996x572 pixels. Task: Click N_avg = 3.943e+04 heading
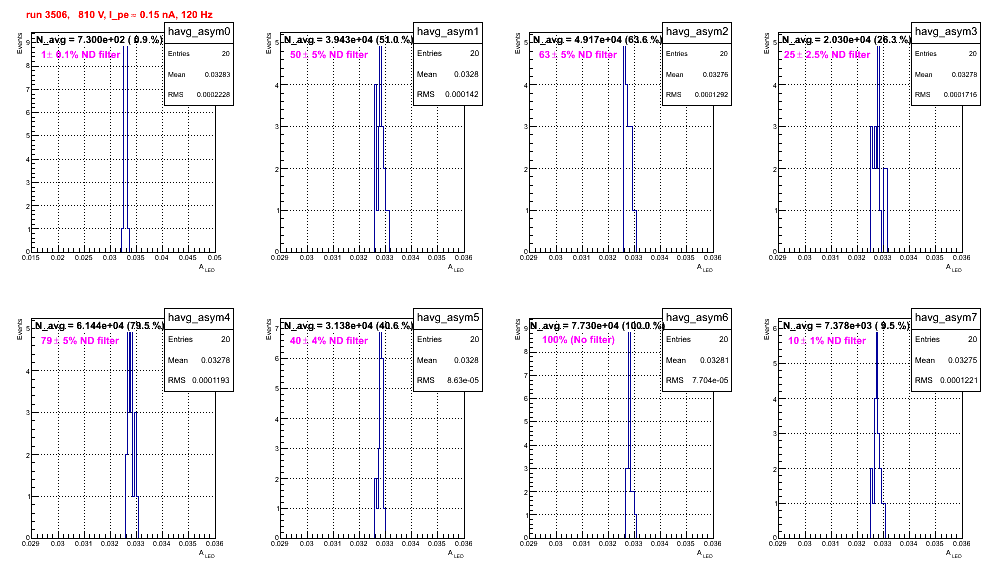pyautogui.click(x=348, y=39)
